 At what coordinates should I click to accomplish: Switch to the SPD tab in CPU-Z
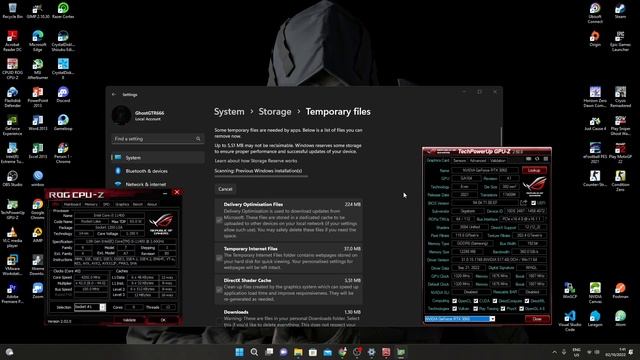pyautogui.click(x=107, y=204)
